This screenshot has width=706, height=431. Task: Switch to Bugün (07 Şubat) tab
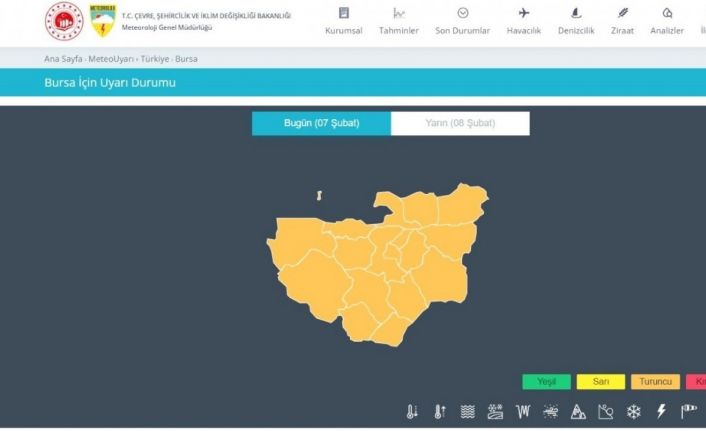pos(321,123)
